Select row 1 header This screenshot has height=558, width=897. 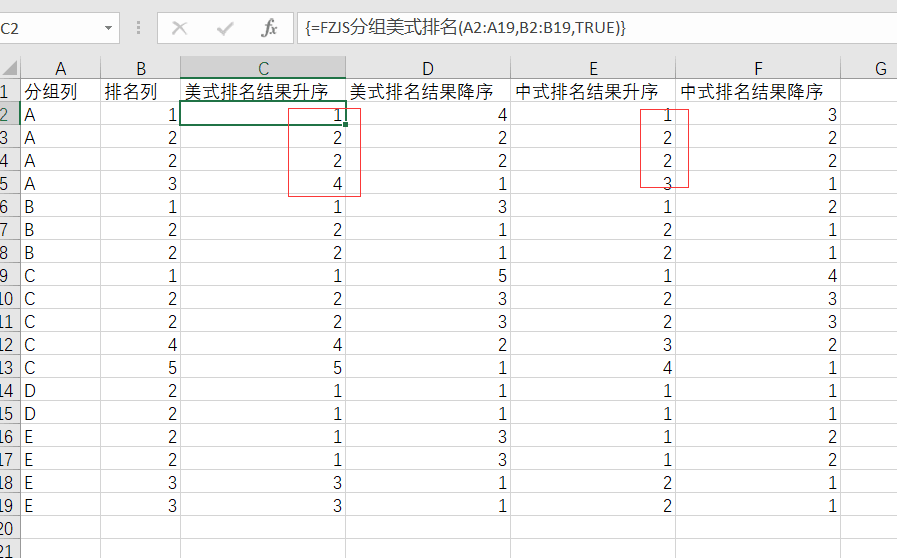coord(10,92)
